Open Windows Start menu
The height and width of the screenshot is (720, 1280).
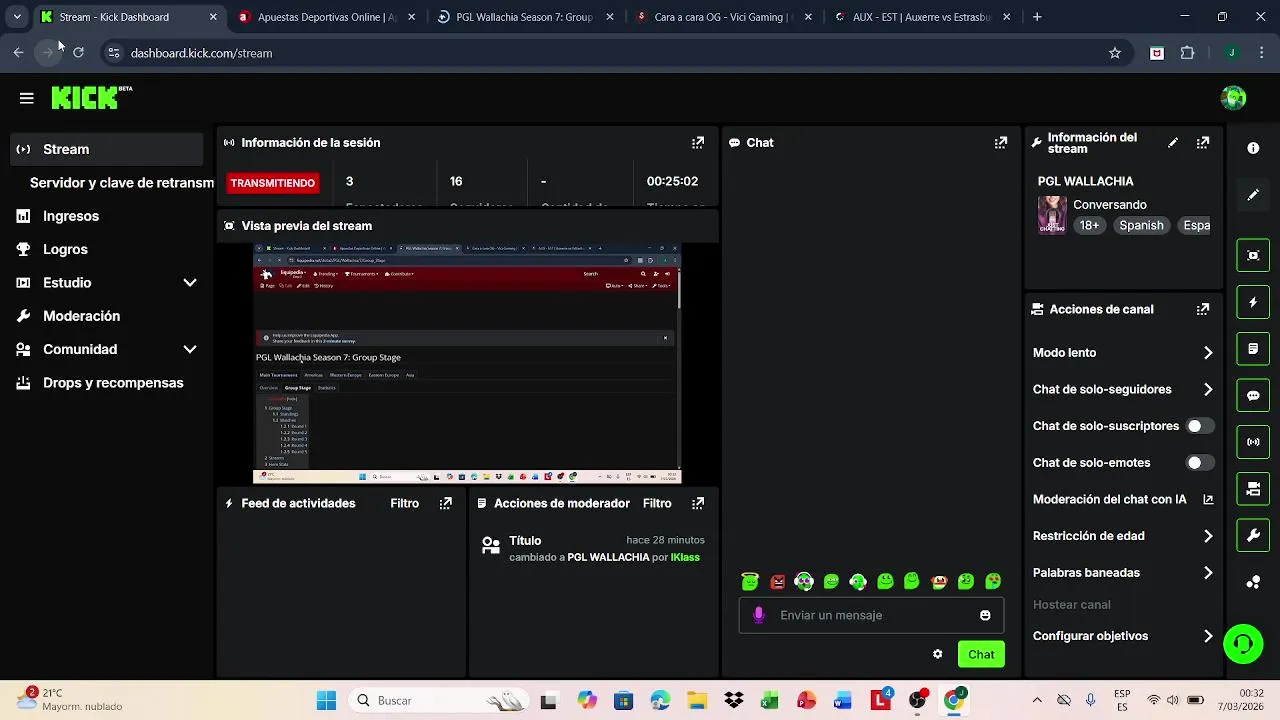[x=326, y=700]
